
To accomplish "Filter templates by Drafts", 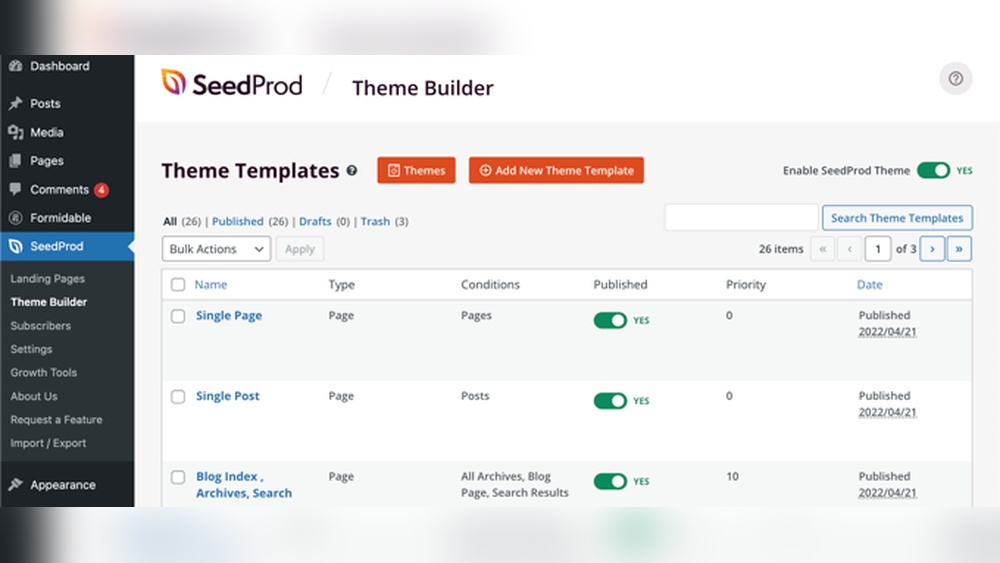I will pyautogui.click(x=315, y=221).
